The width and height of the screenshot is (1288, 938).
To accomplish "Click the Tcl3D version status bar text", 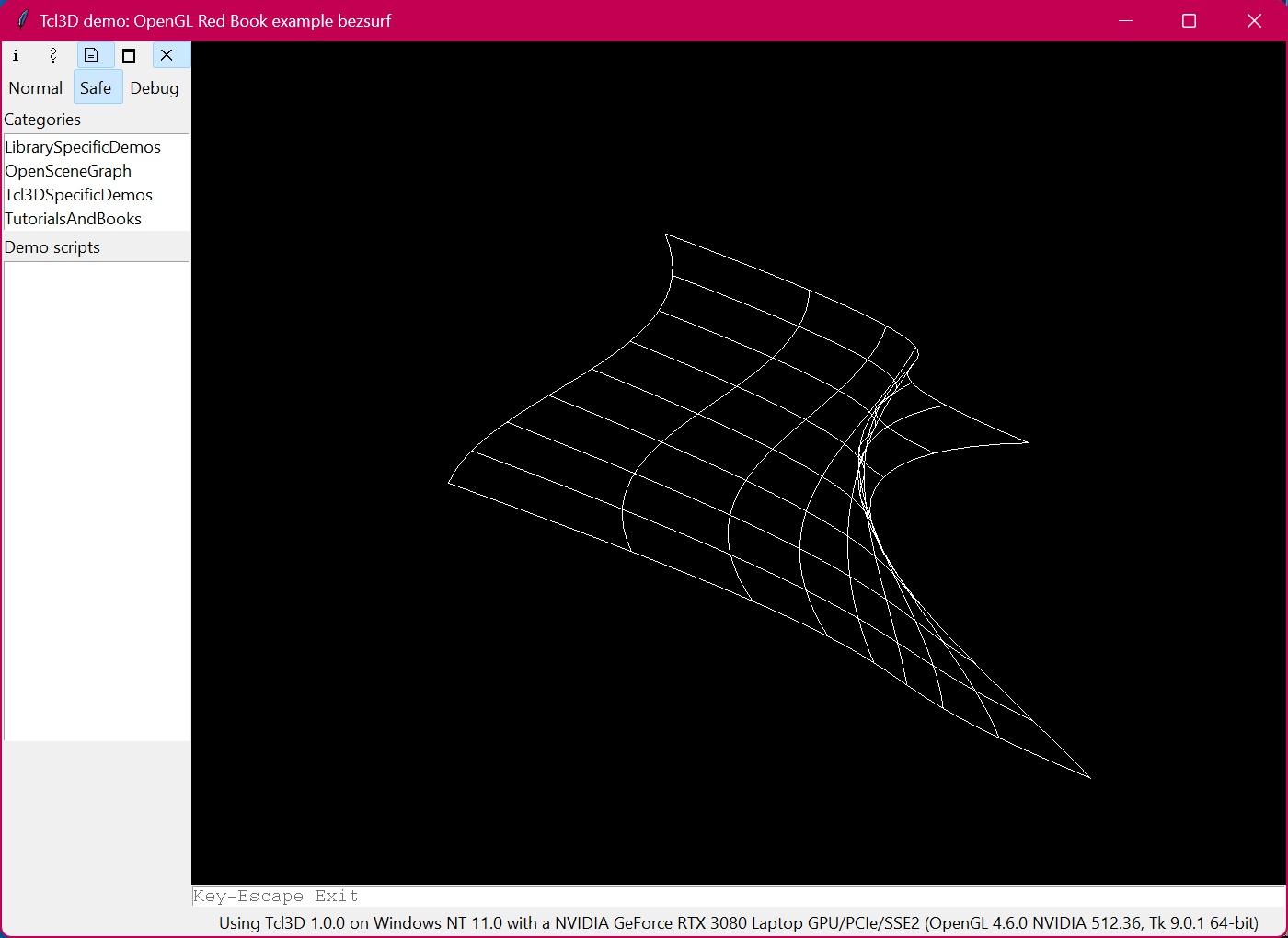I will (739, 923).
